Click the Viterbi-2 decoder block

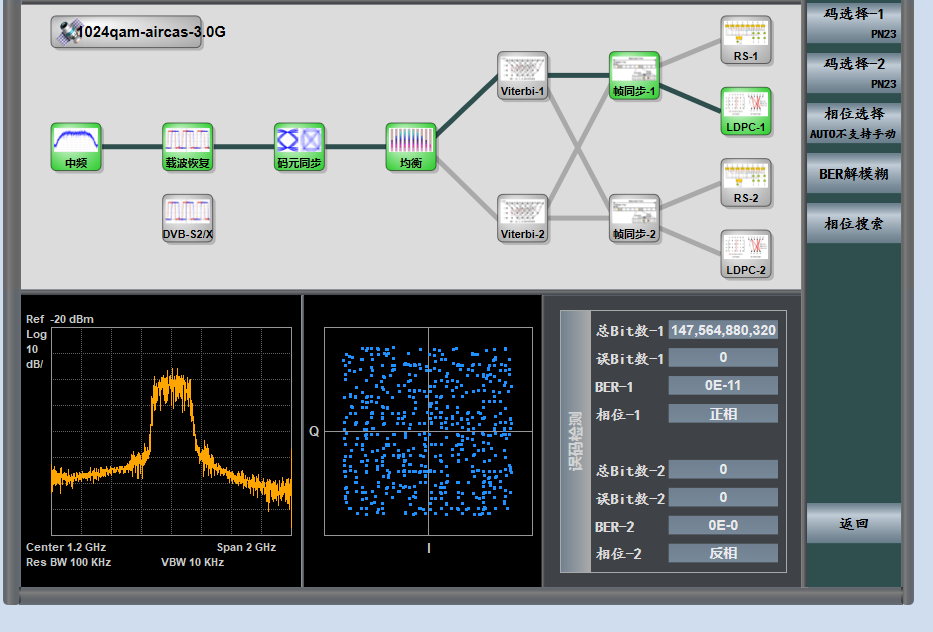click(x=523, y=218)
